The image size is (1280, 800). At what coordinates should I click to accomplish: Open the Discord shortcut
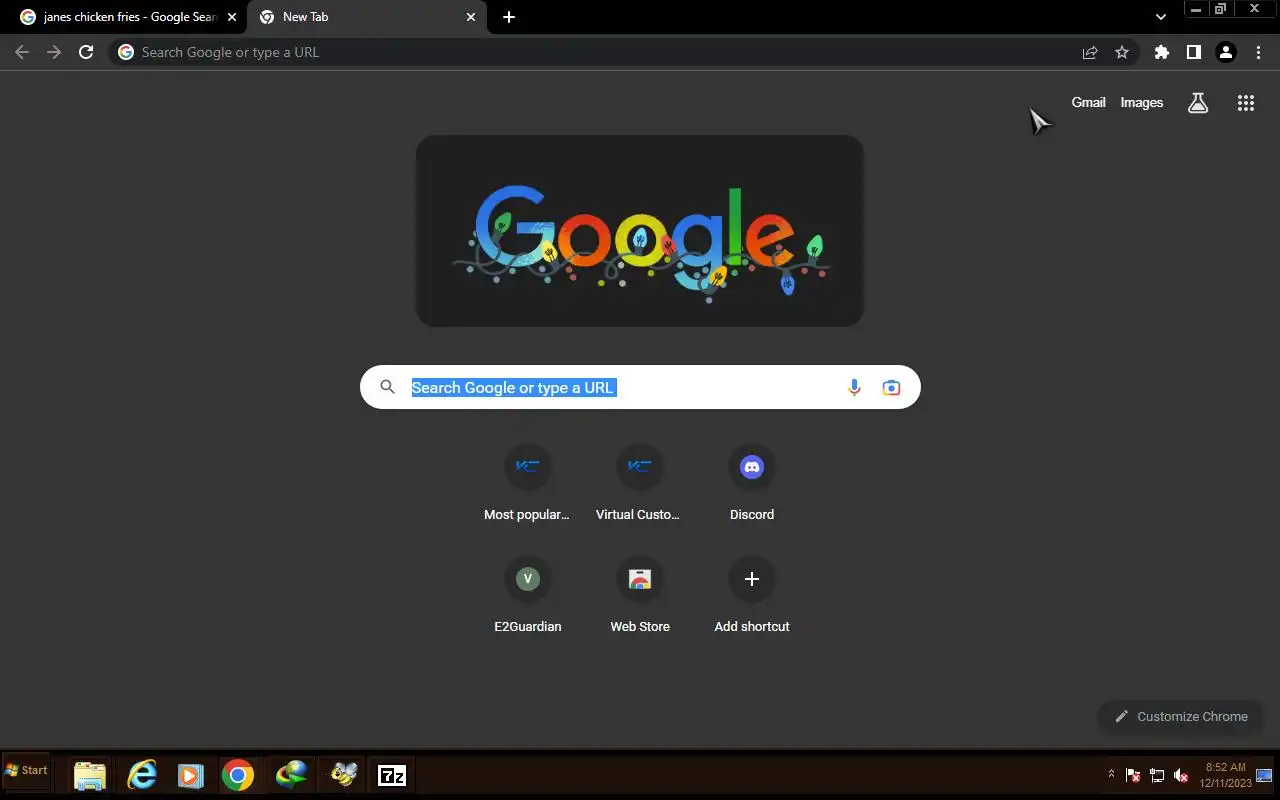click(752, 485)
